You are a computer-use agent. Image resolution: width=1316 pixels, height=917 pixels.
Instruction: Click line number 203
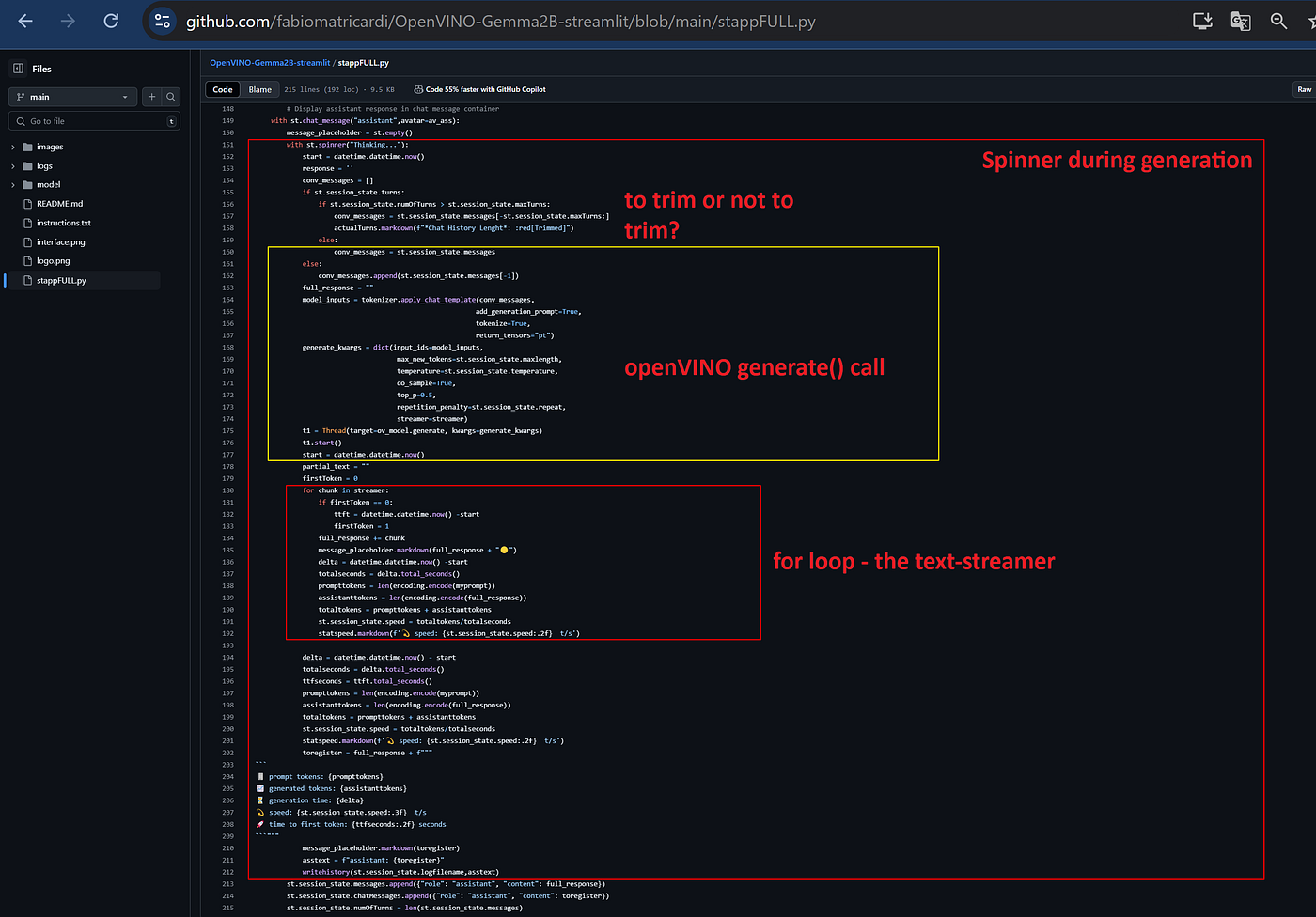(x=227, y=765)
